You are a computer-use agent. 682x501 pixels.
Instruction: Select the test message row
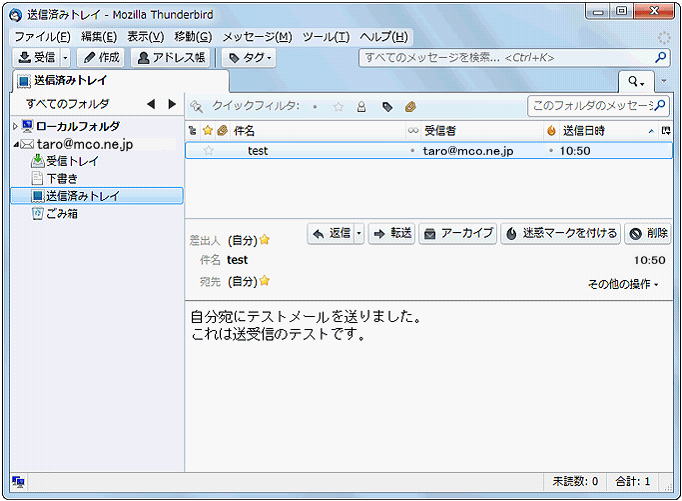pyautogui.click(x=429, y=151)
